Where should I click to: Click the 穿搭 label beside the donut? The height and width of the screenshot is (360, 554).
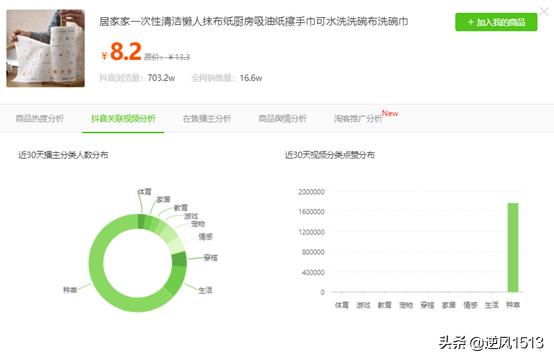211,258
